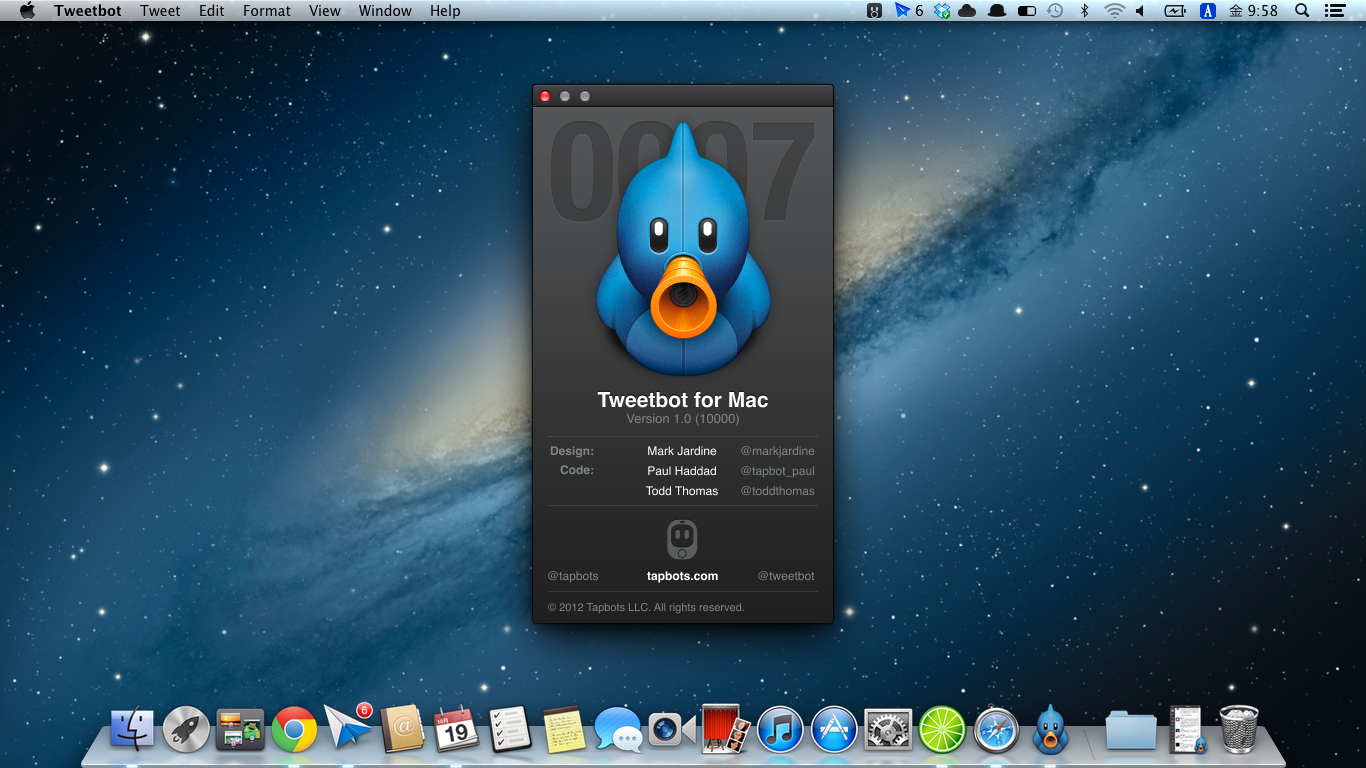The height and width of the screenshot is (768, 1366).
Task: Open the Tweetbot application menu
Action: [x=88, y=11]
